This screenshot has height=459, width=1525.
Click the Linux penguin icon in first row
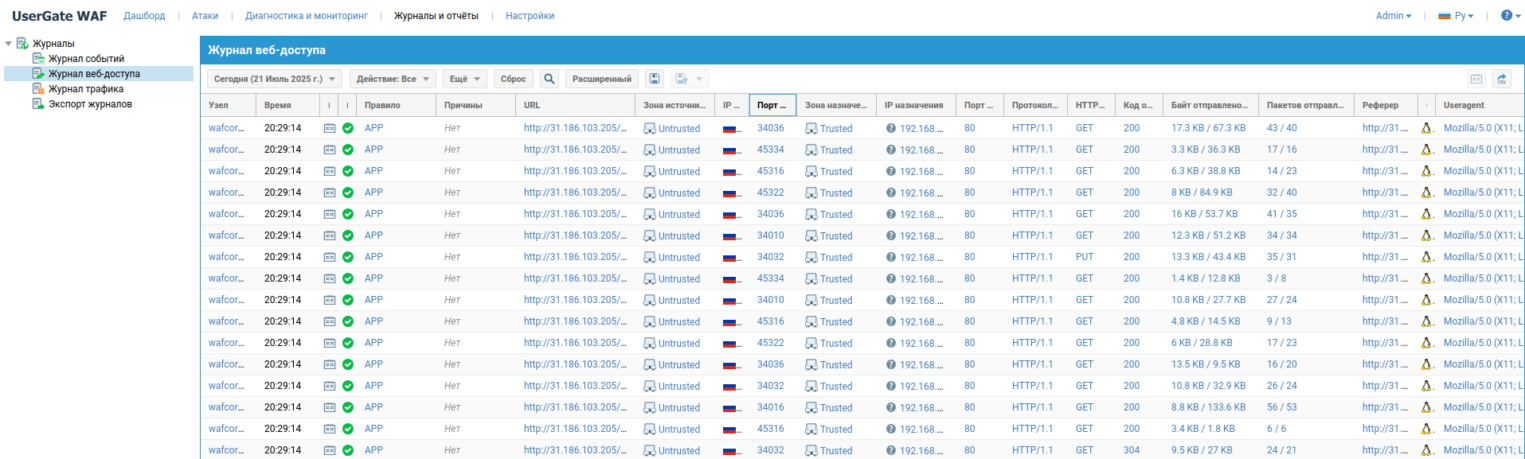[x=1427, y=128]
